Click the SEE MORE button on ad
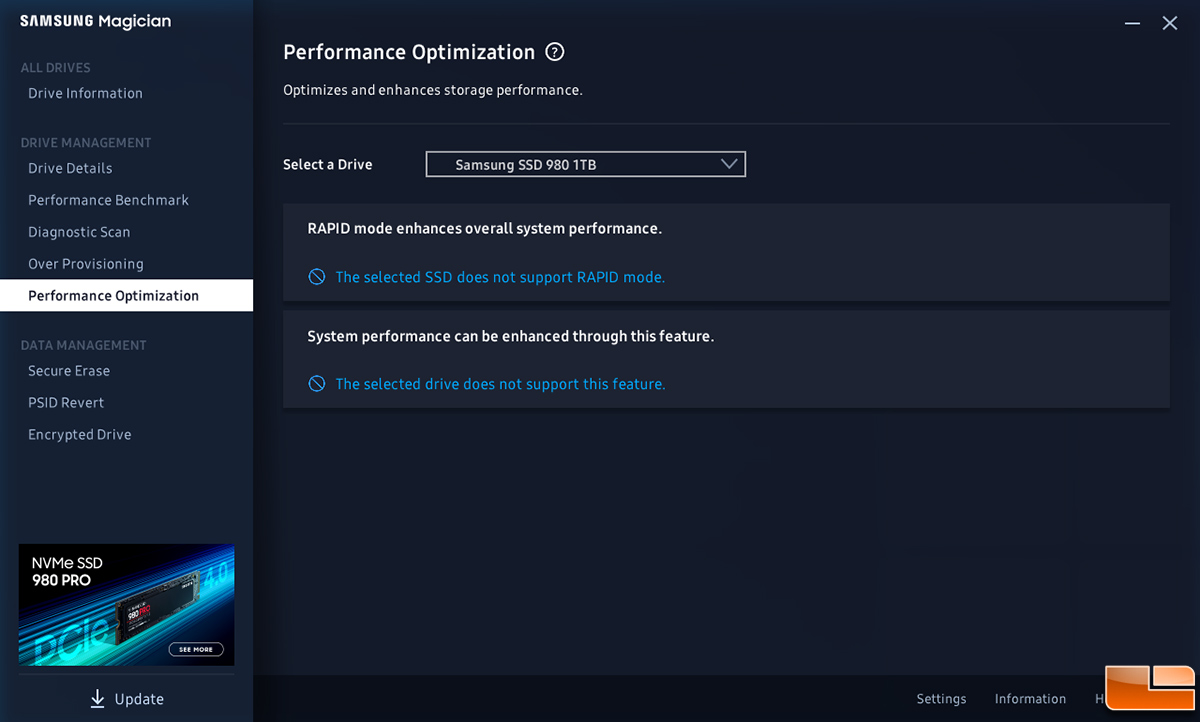Screen dimensions: 1200x722 (x=196, y=649)
